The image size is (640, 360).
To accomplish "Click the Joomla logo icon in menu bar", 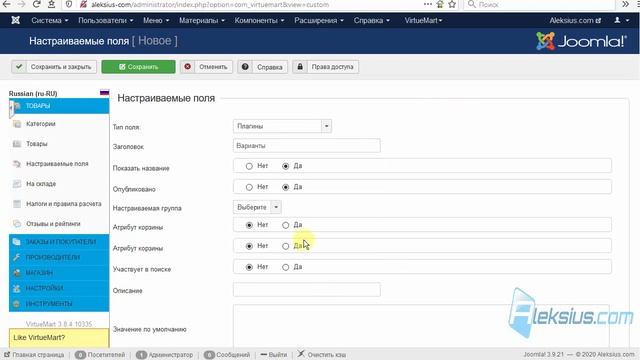I will (16, 20).
